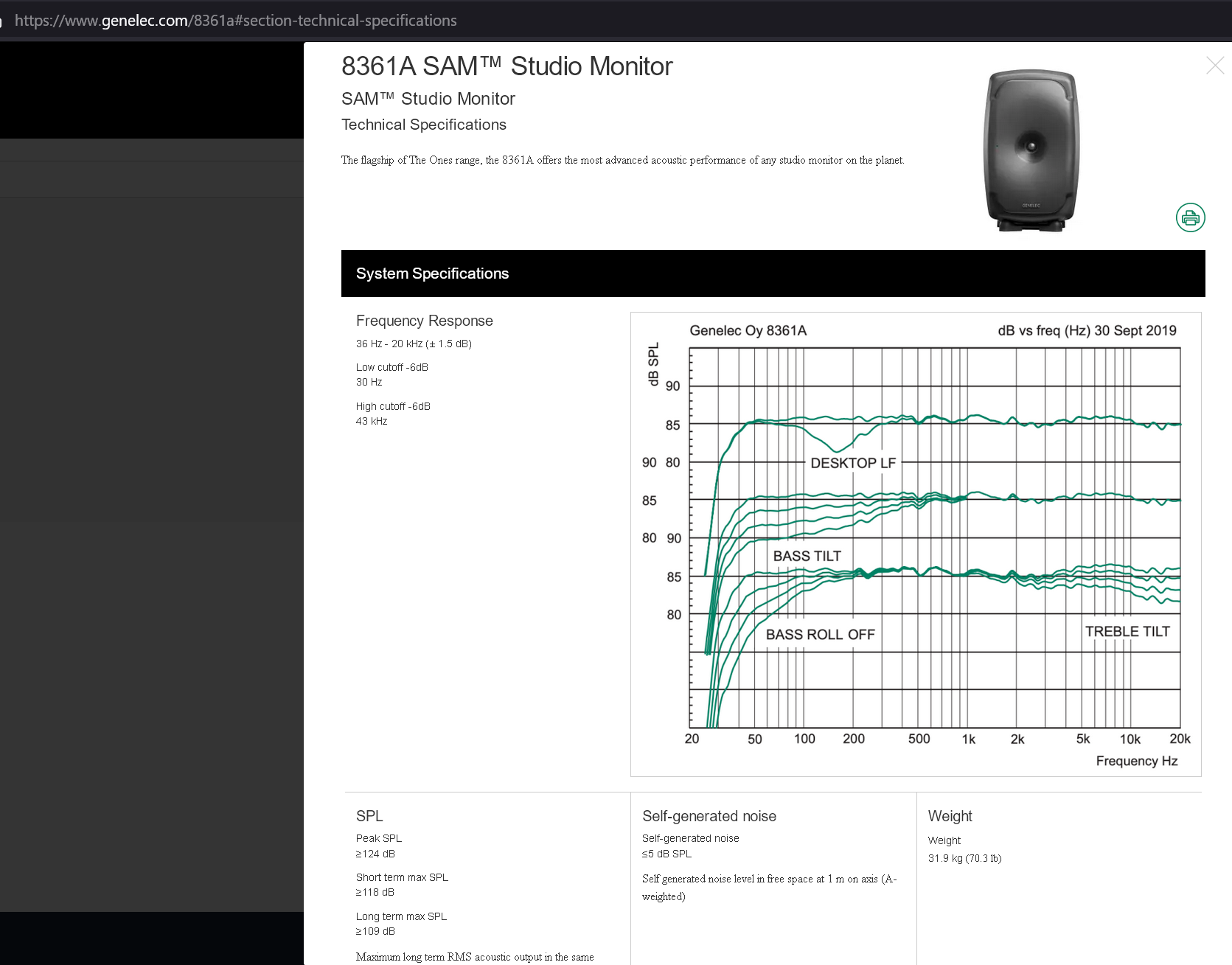Click the 'TREBLE TILT' curve label
The image size is (1232, 965).
click(x=1127, y=632)
